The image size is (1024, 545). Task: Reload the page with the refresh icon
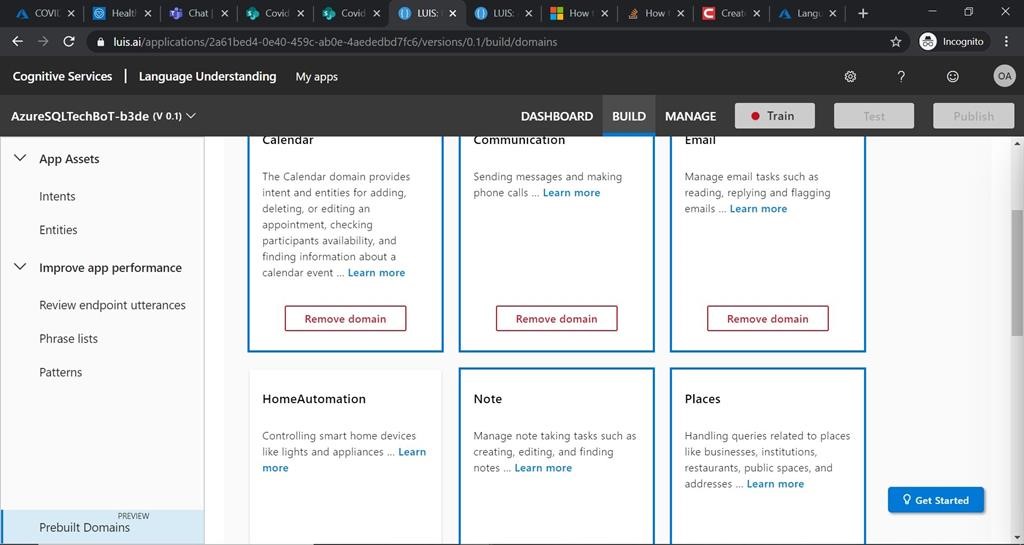tap(69, 42)
